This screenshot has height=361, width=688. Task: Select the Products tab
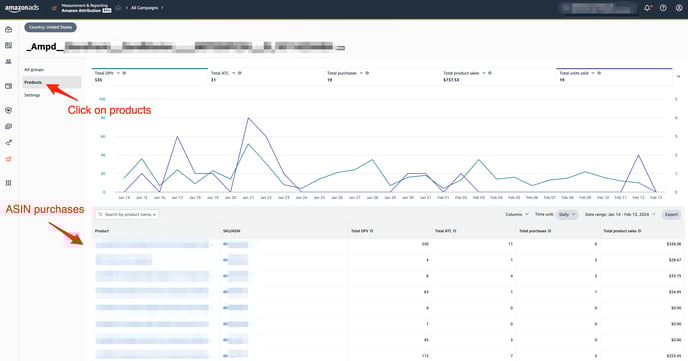coord(52,82)
